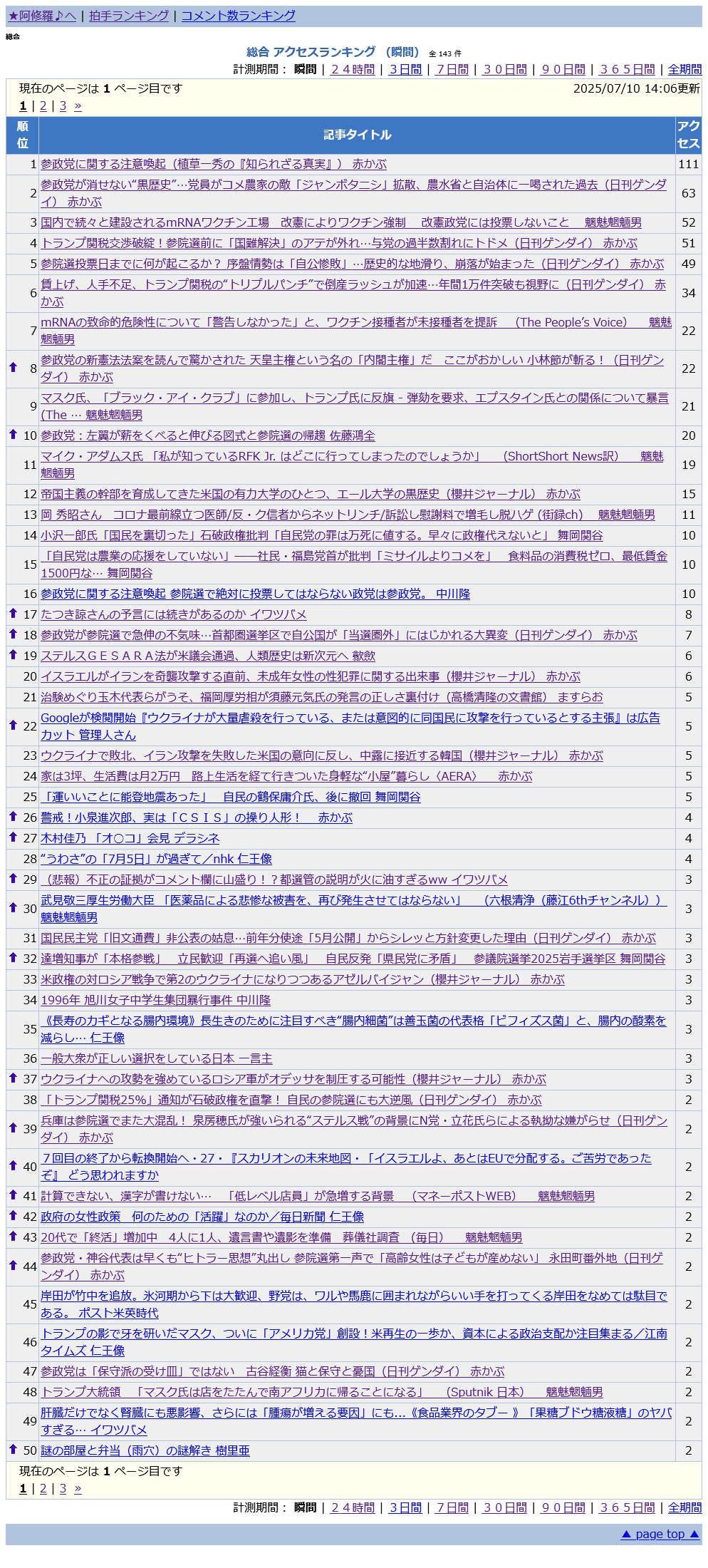The height and width of the screenshot is (1568, 708).
Task: Open rank 10 article 左翼が薪をくべると伸びる図式
Action: point(208,435)
